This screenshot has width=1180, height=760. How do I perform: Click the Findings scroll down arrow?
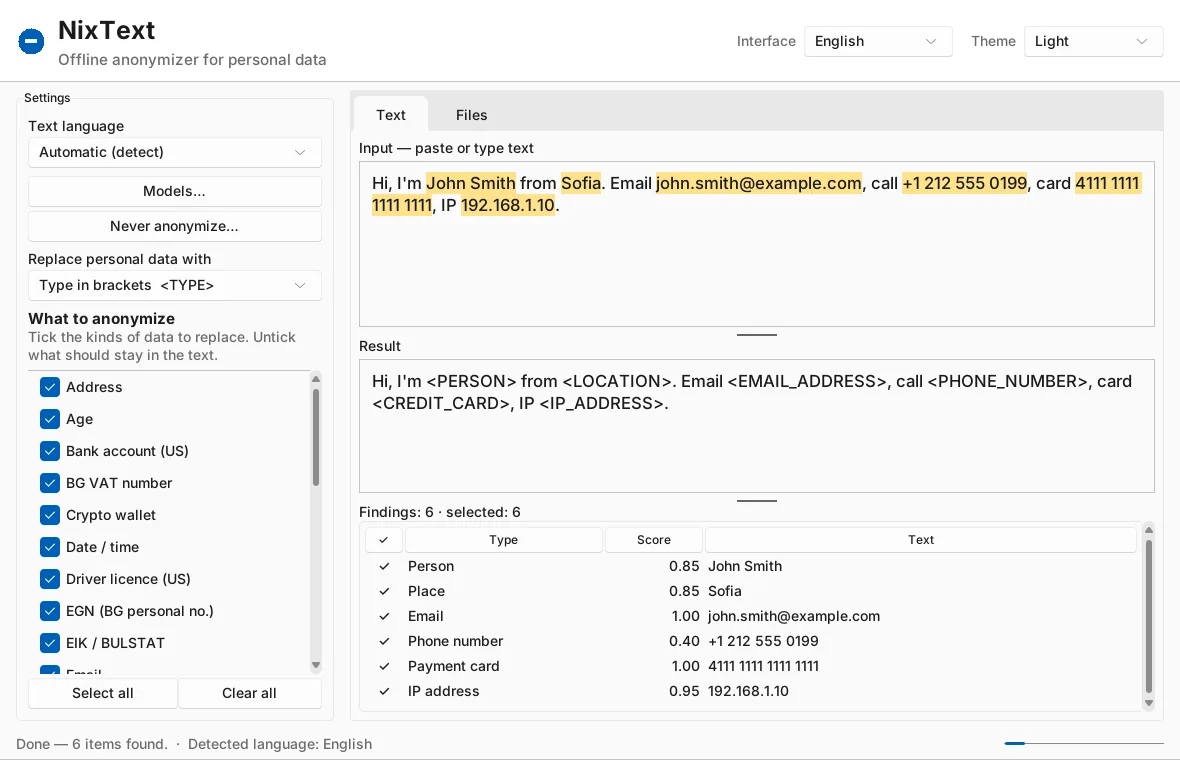point(1148,704)
